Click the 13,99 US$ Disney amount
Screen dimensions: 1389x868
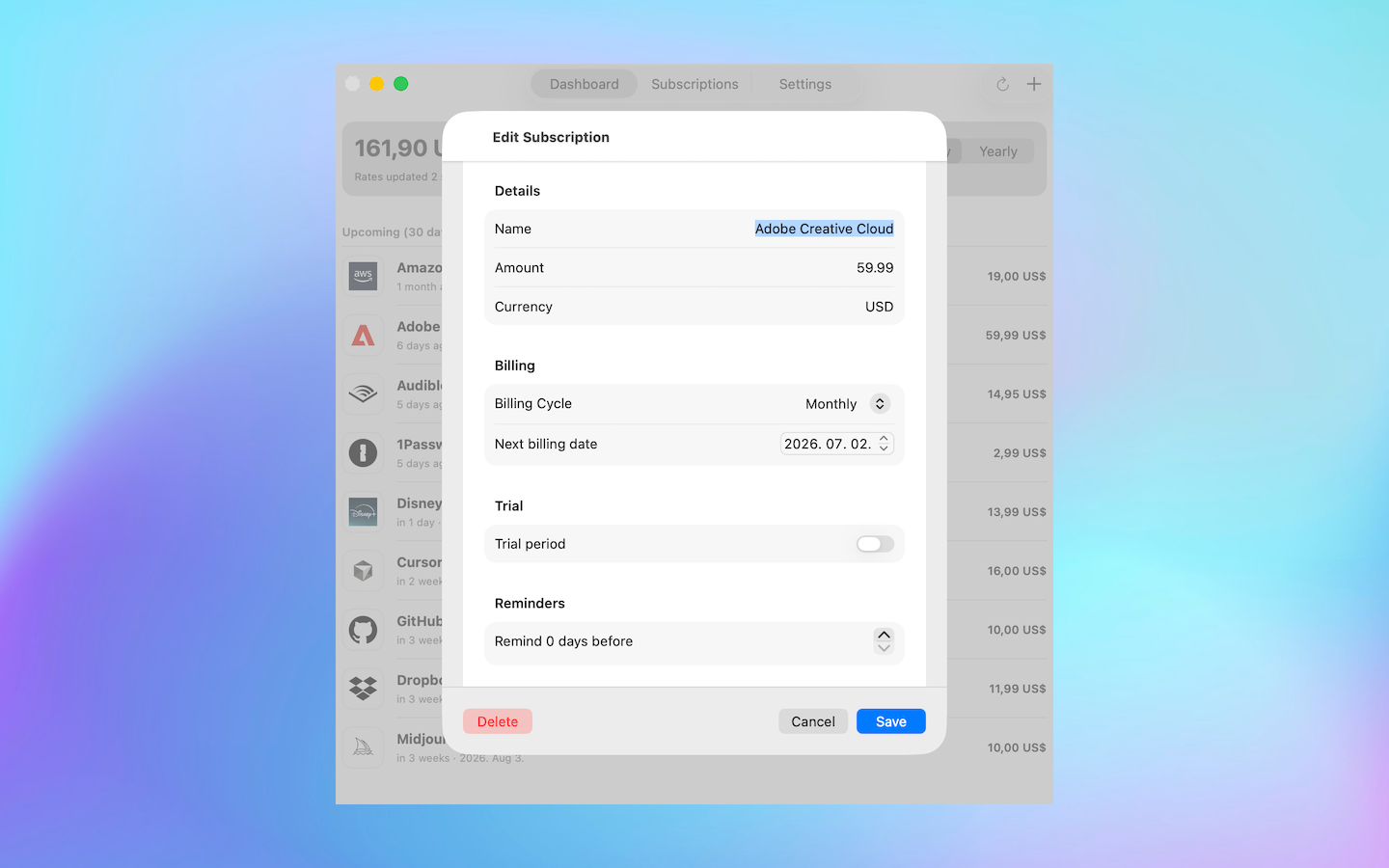(1017, 512)
